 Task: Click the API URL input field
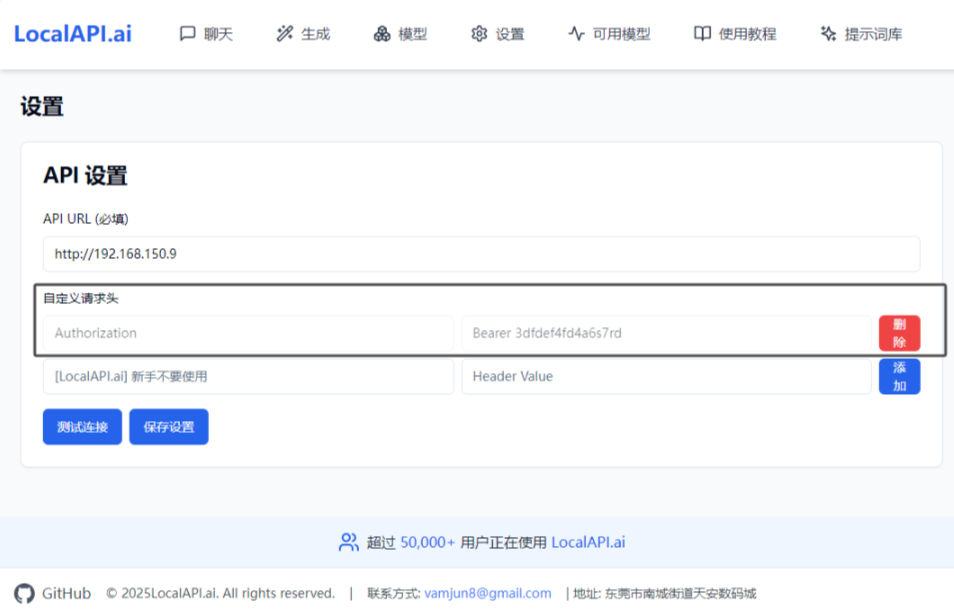point(480,254)
